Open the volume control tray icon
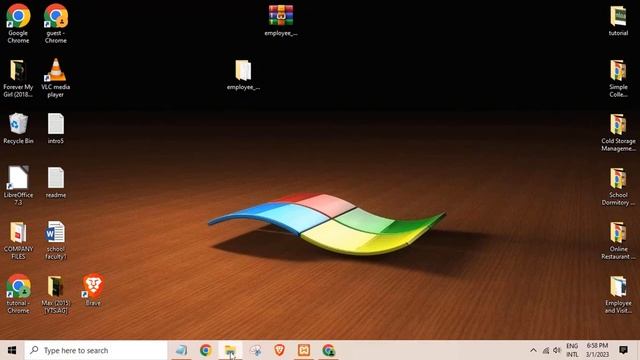640x360 pixels. (557, 350)
